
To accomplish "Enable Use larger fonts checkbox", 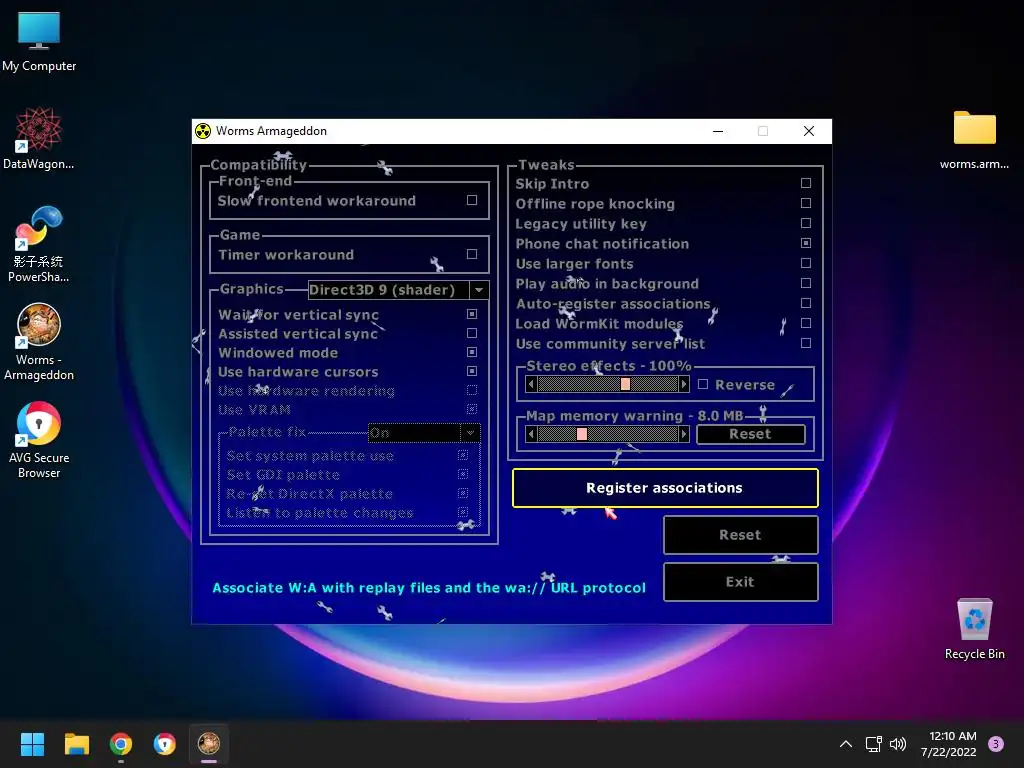I will click(806, 263).
